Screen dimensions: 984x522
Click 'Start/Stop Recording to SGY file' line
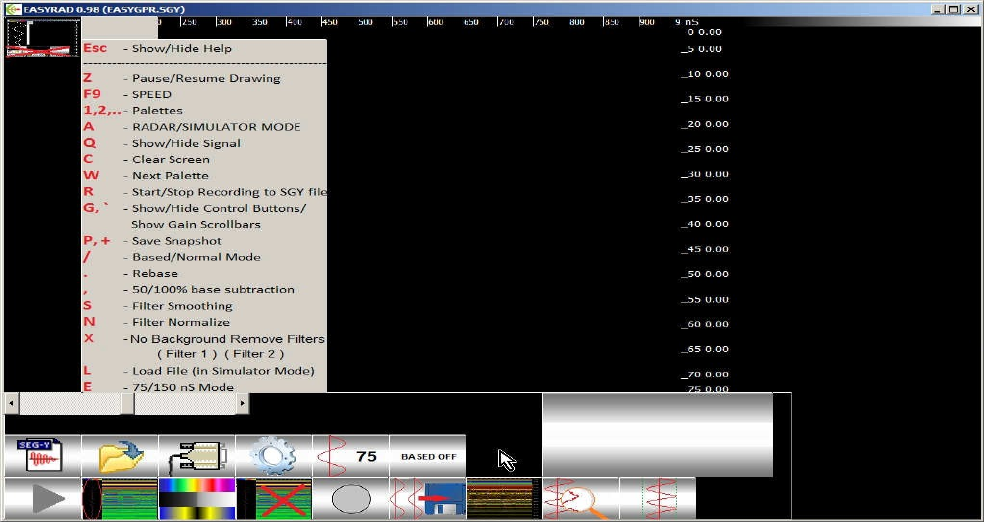(205, 192)
